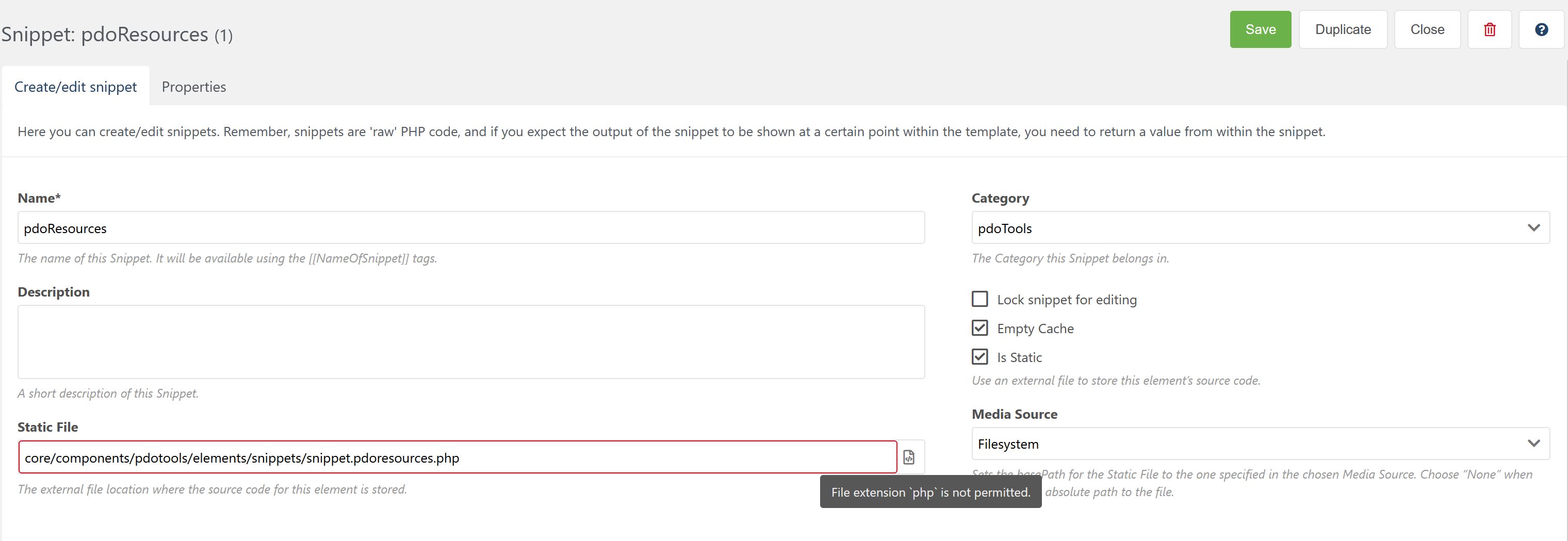The height and width of the screenshot is (541, 1568).
Task: Click the Close button
Action: [1427, 29]
